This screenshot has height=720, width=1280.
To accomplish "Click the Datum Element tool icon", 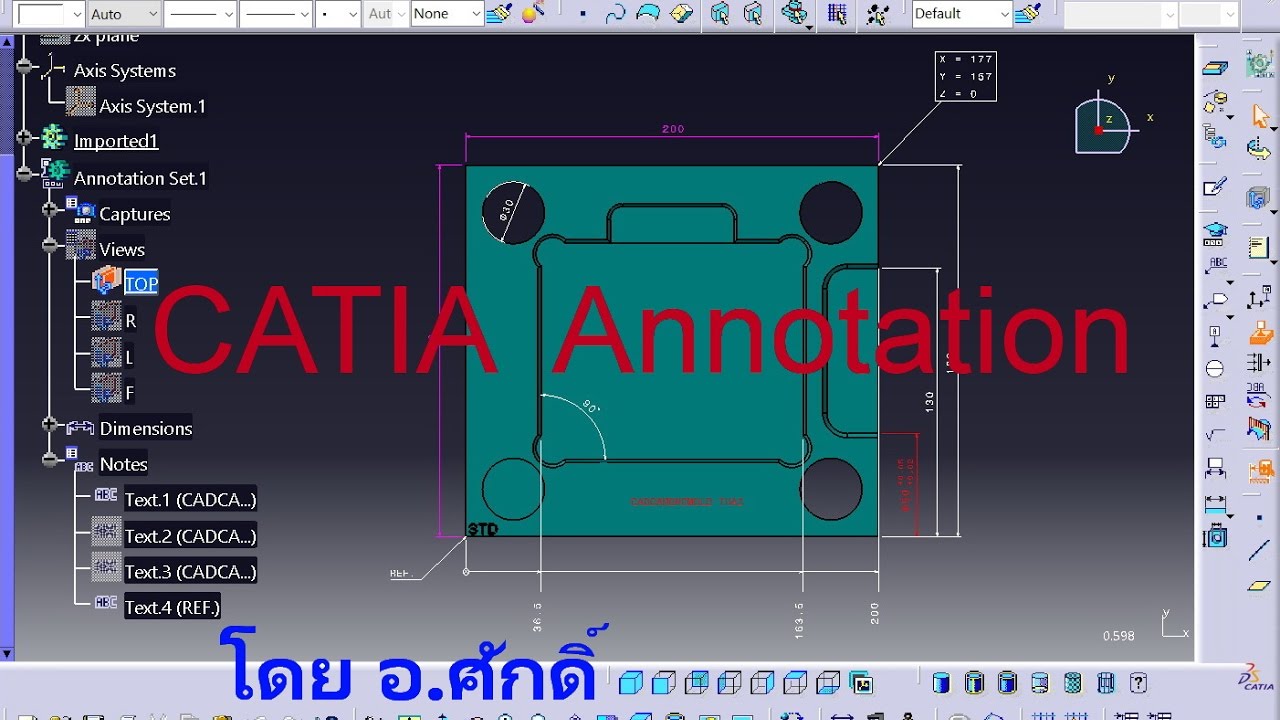I will (1215, 334).
